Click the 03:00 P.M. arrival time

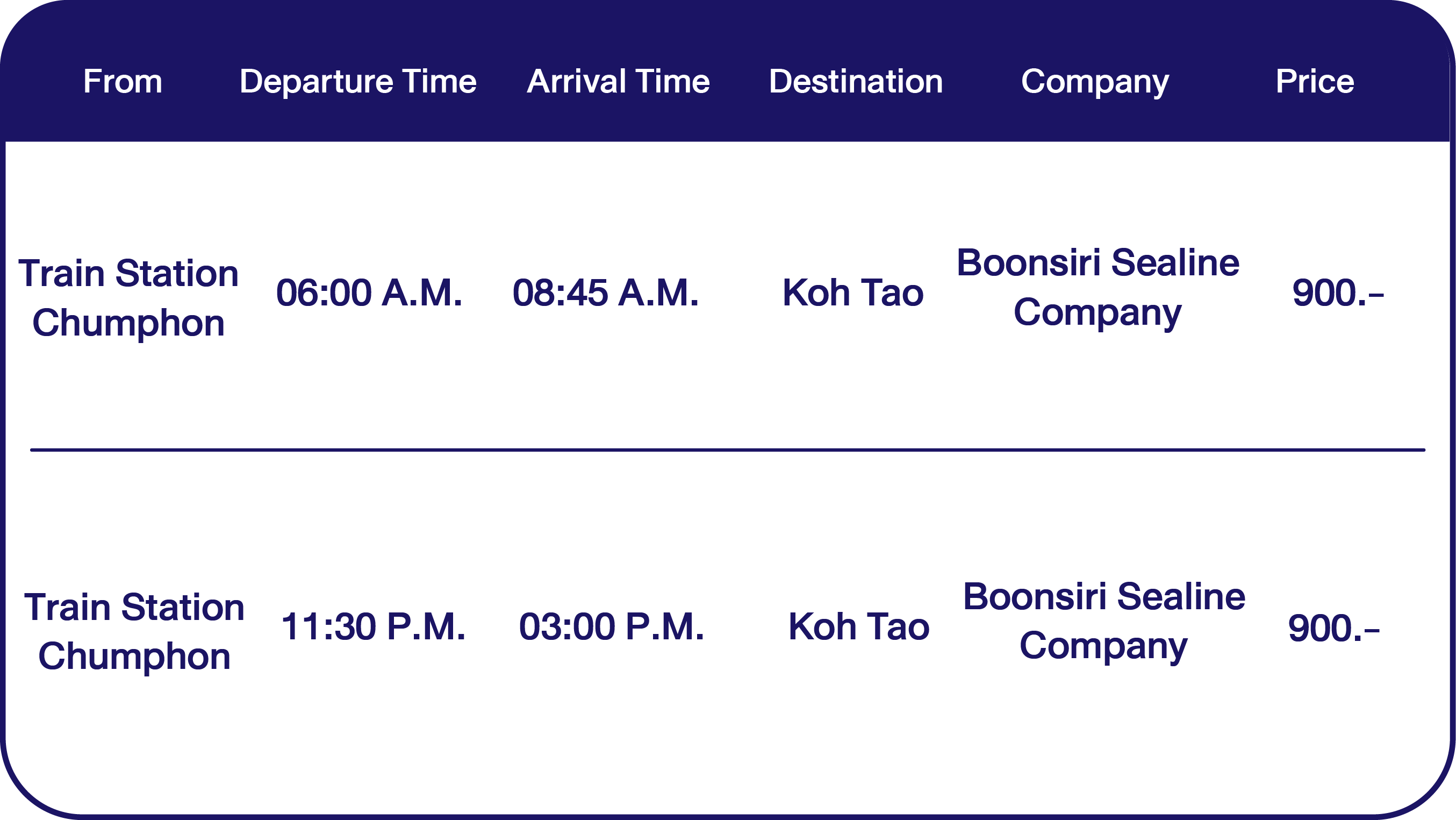(612, 626)
